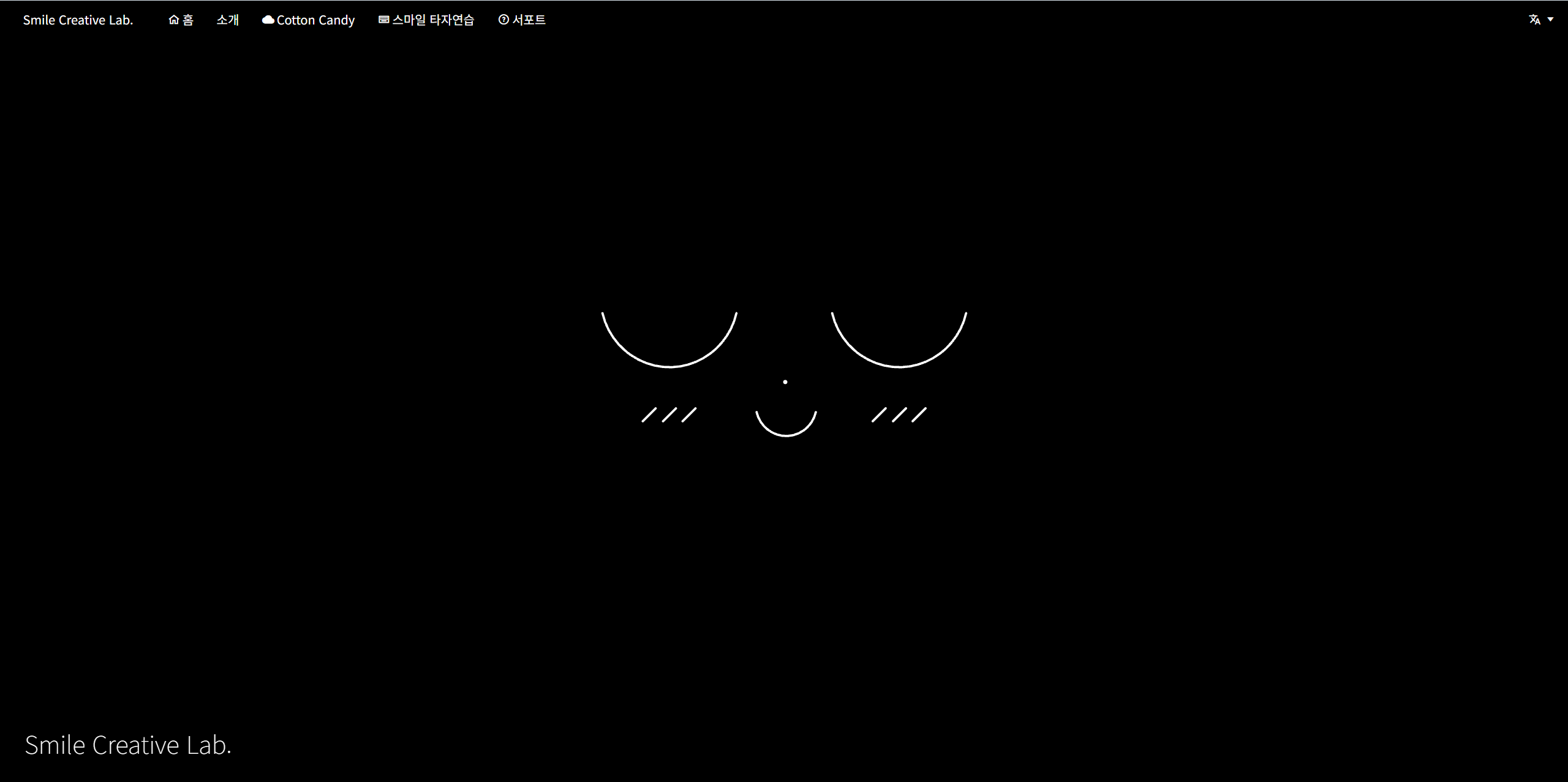Open the 서포트 menu item
The height and width of the screenshot is (782, 1568).
tap(529, 20)
